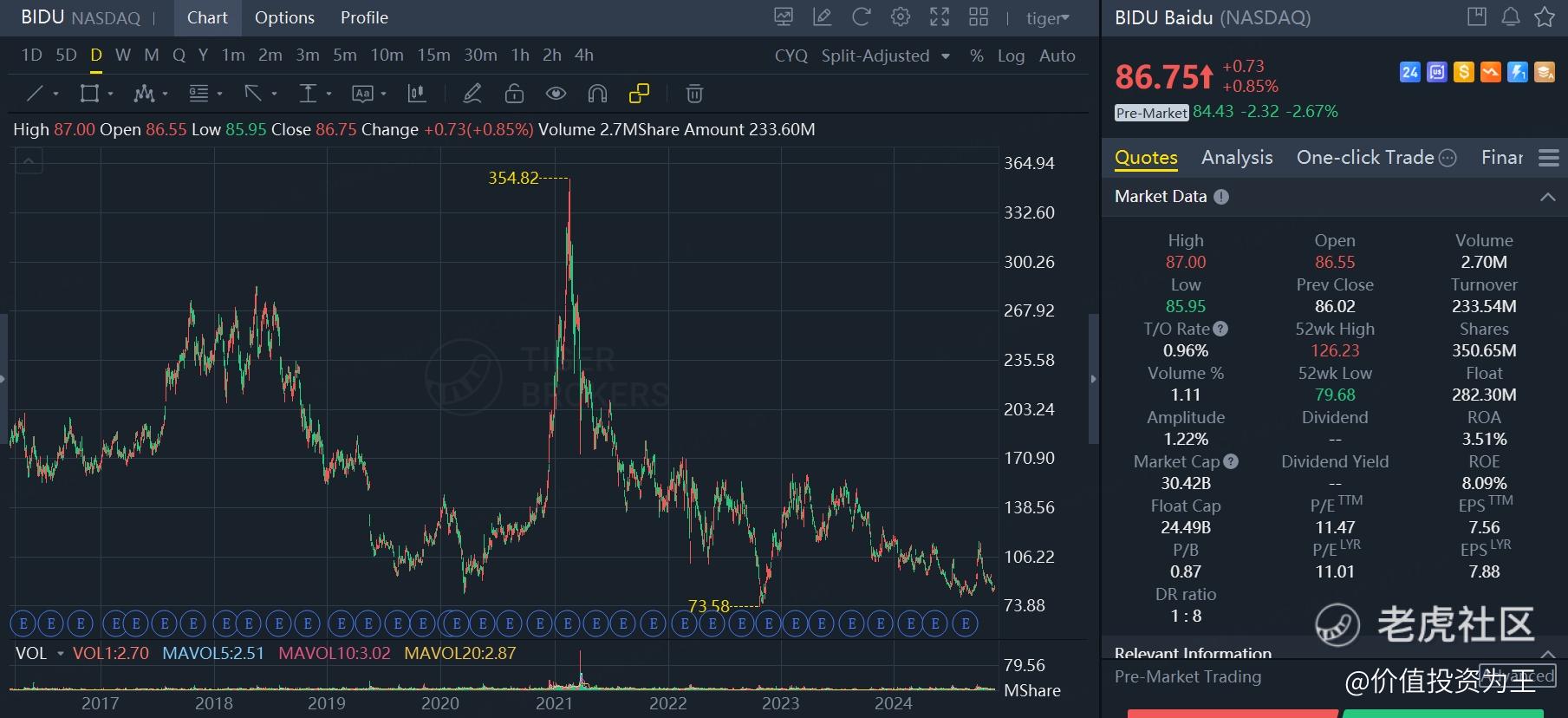Expand the wave pattern tool dropdown arrow

pyautogui.click(x=165, y=94)
